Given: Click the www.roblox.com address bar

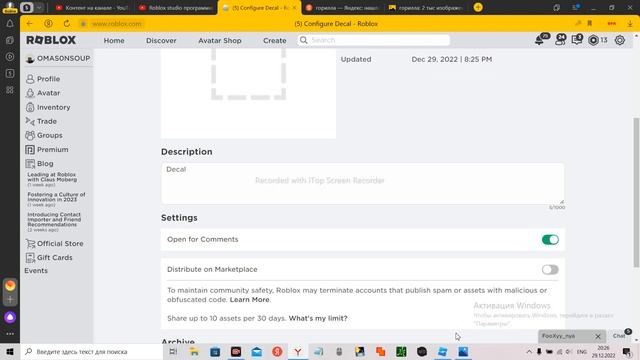Looking at the screenshot, I should pos(117,24).
